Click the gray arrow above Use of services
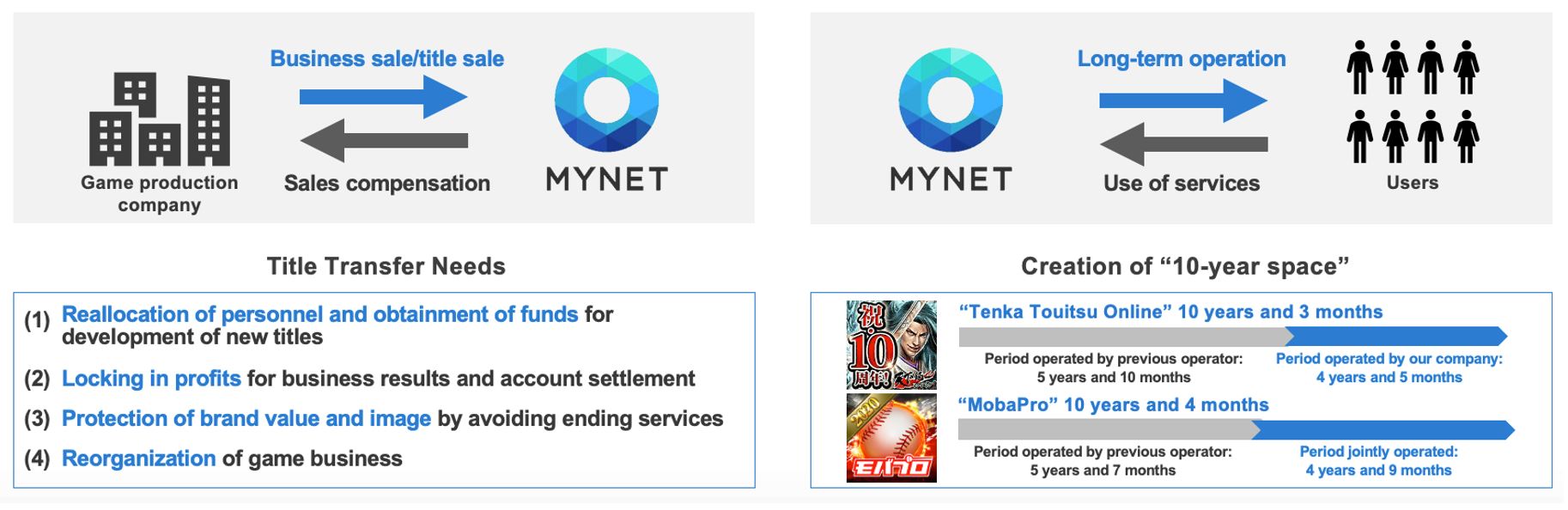 1182,144
